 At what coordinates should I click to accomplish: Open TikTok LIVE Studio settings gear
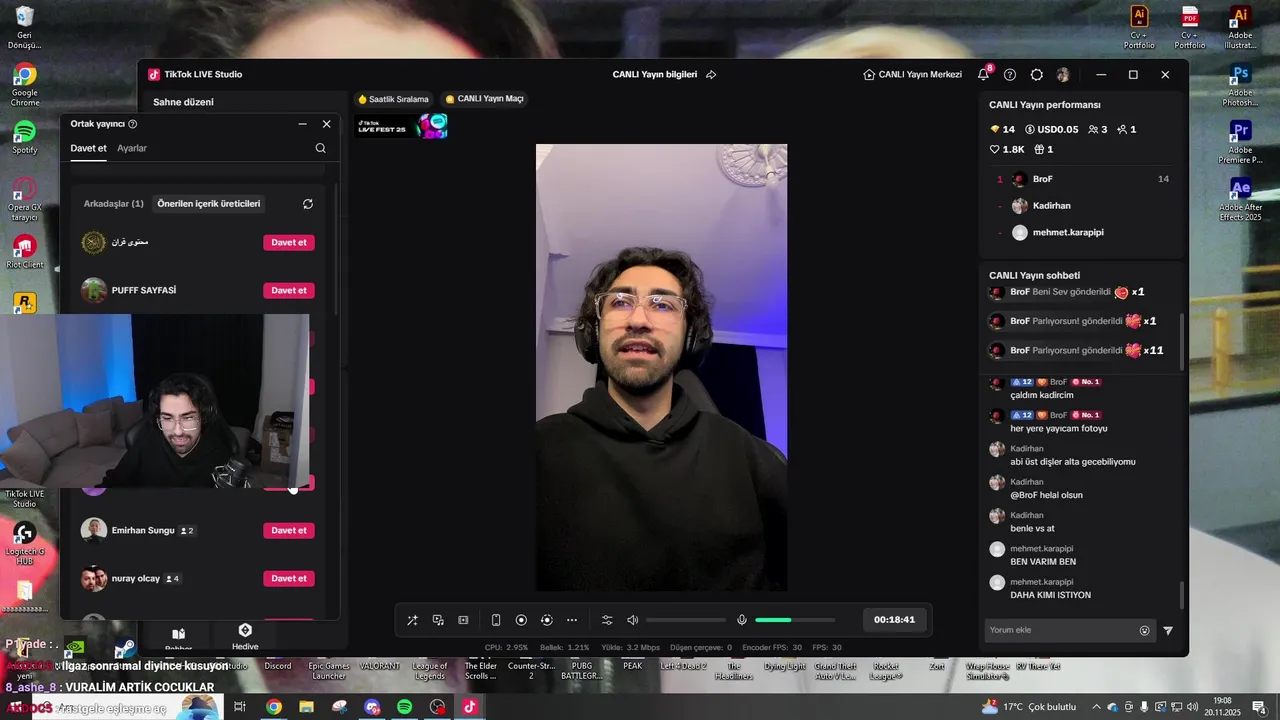click(x=1036, y=75)
